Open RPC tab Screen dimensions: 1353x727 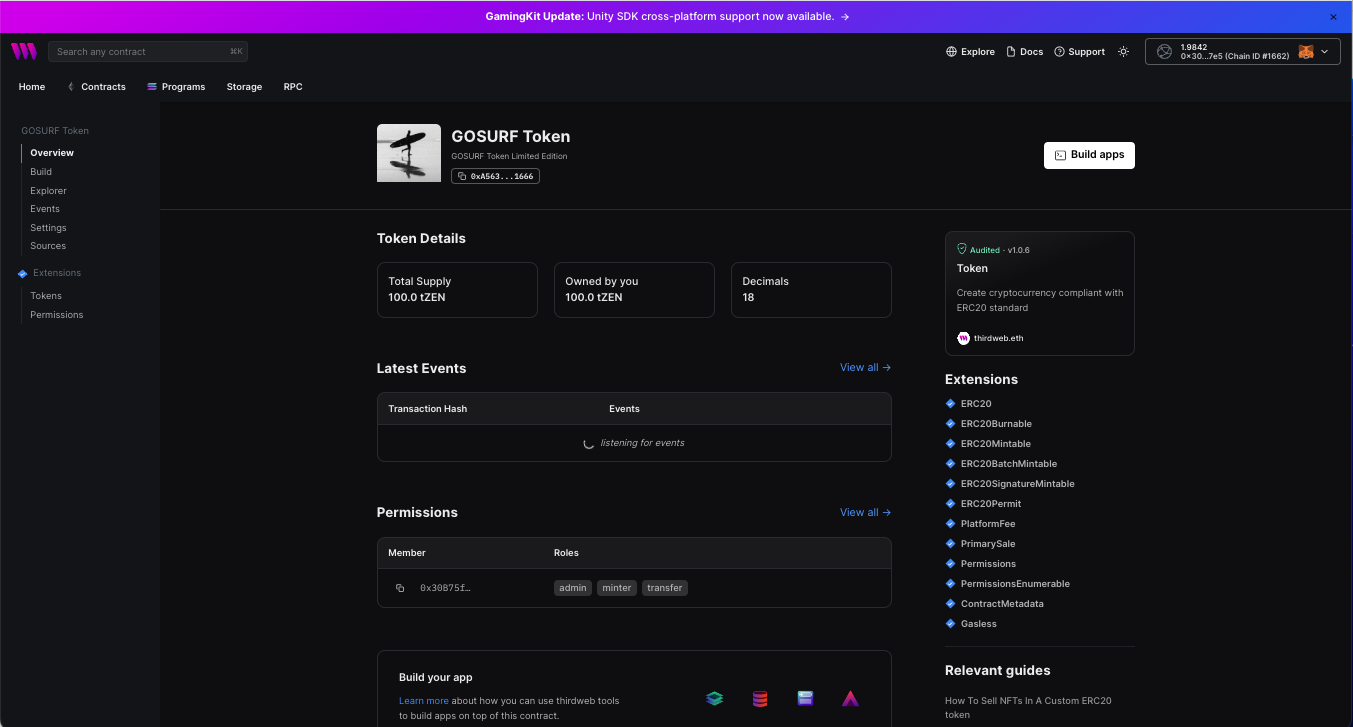pos(293,87)
